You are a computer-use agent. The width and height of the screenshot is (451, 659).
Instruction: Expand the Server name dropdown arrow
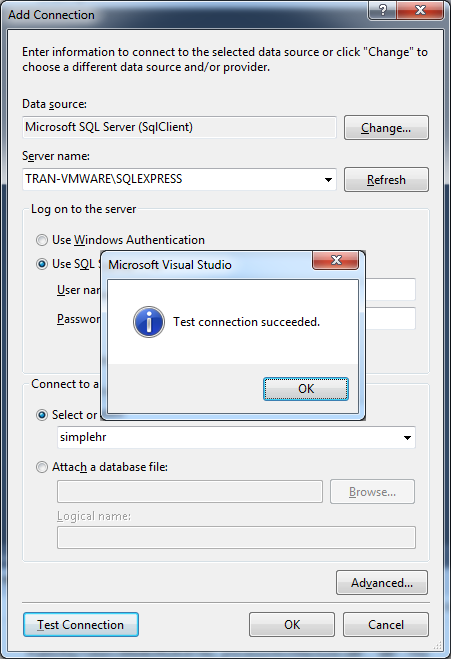tap(328, 180)
